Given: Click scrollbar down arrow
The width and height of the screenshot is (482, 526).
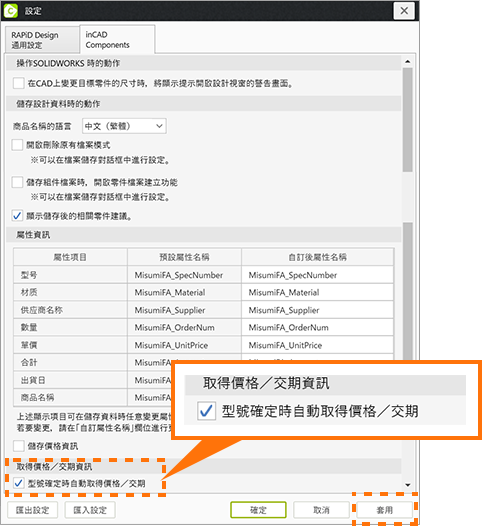Looking at the screenshot, I should (408, 485).
